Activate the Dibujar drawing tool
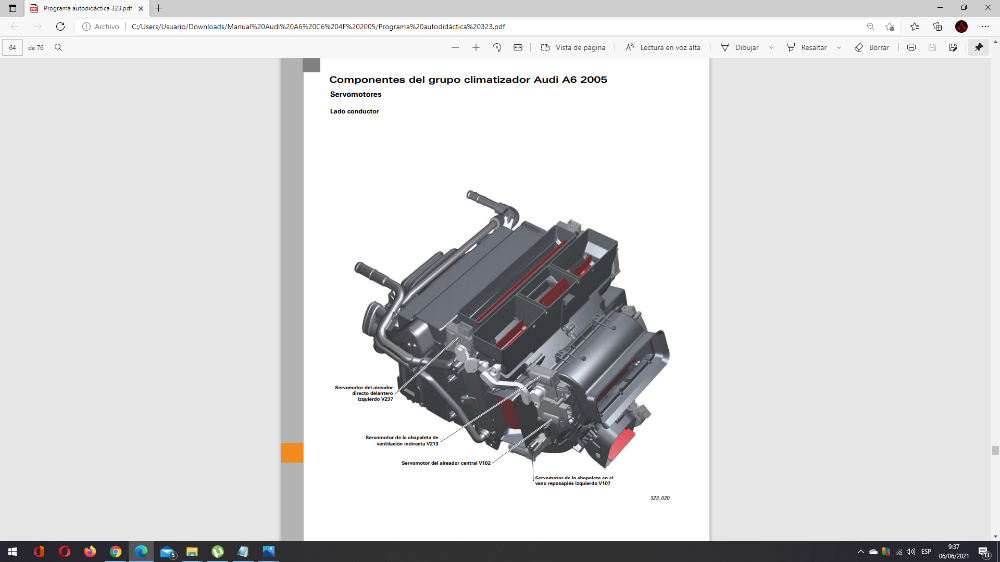The image size is (1000, 562). pos(739,47)
